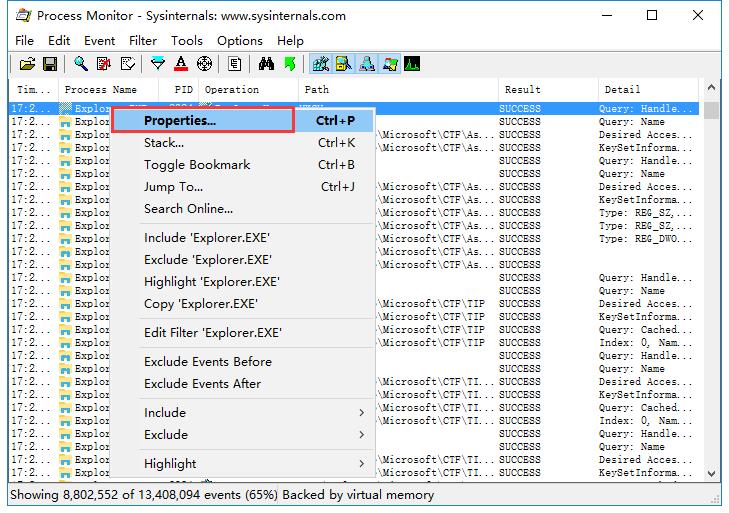Click the vertical scrollbar down arrow
729x513 pixels.
(712, 473)
